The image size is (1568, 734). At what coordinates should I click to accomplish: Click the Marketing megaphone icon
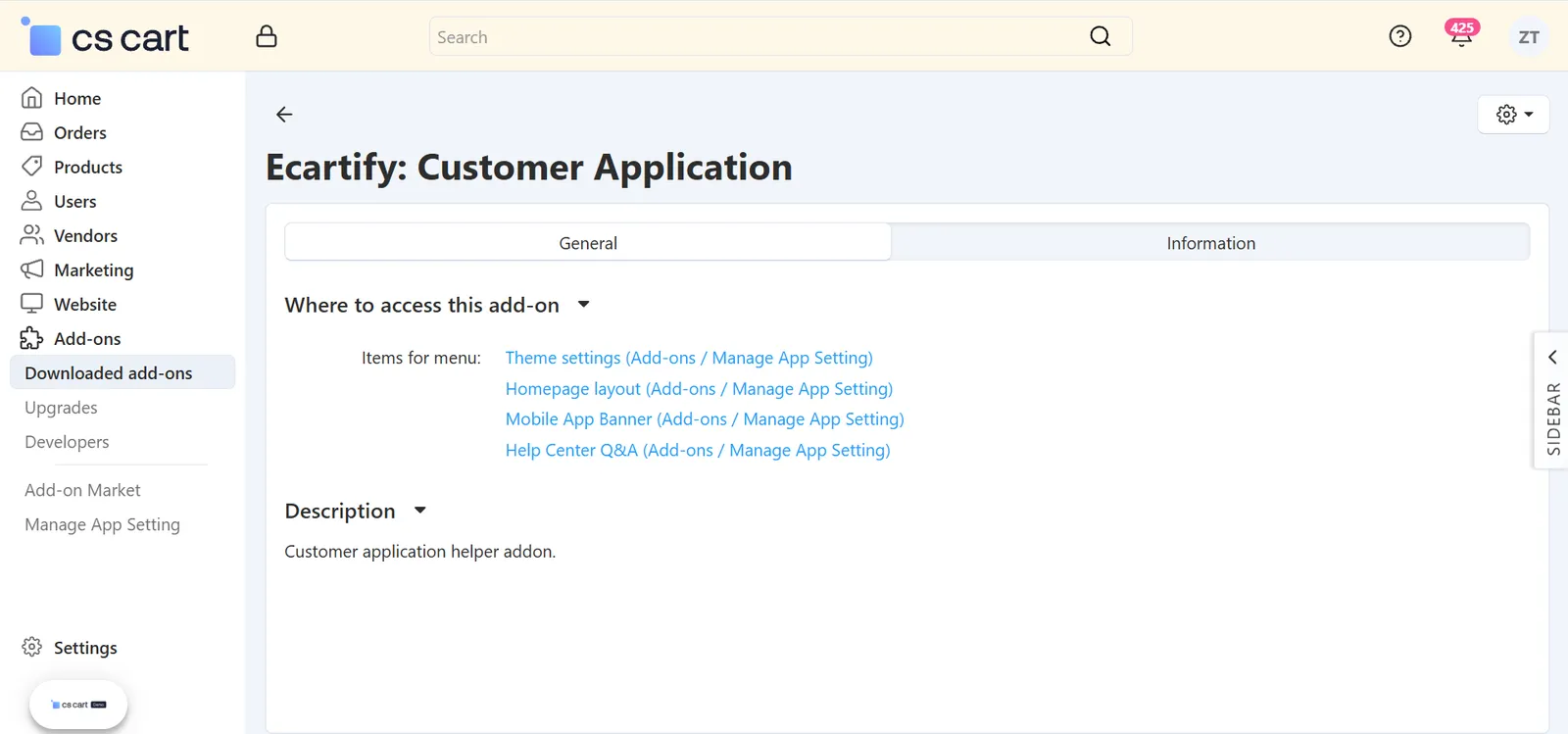pos(32,269)
